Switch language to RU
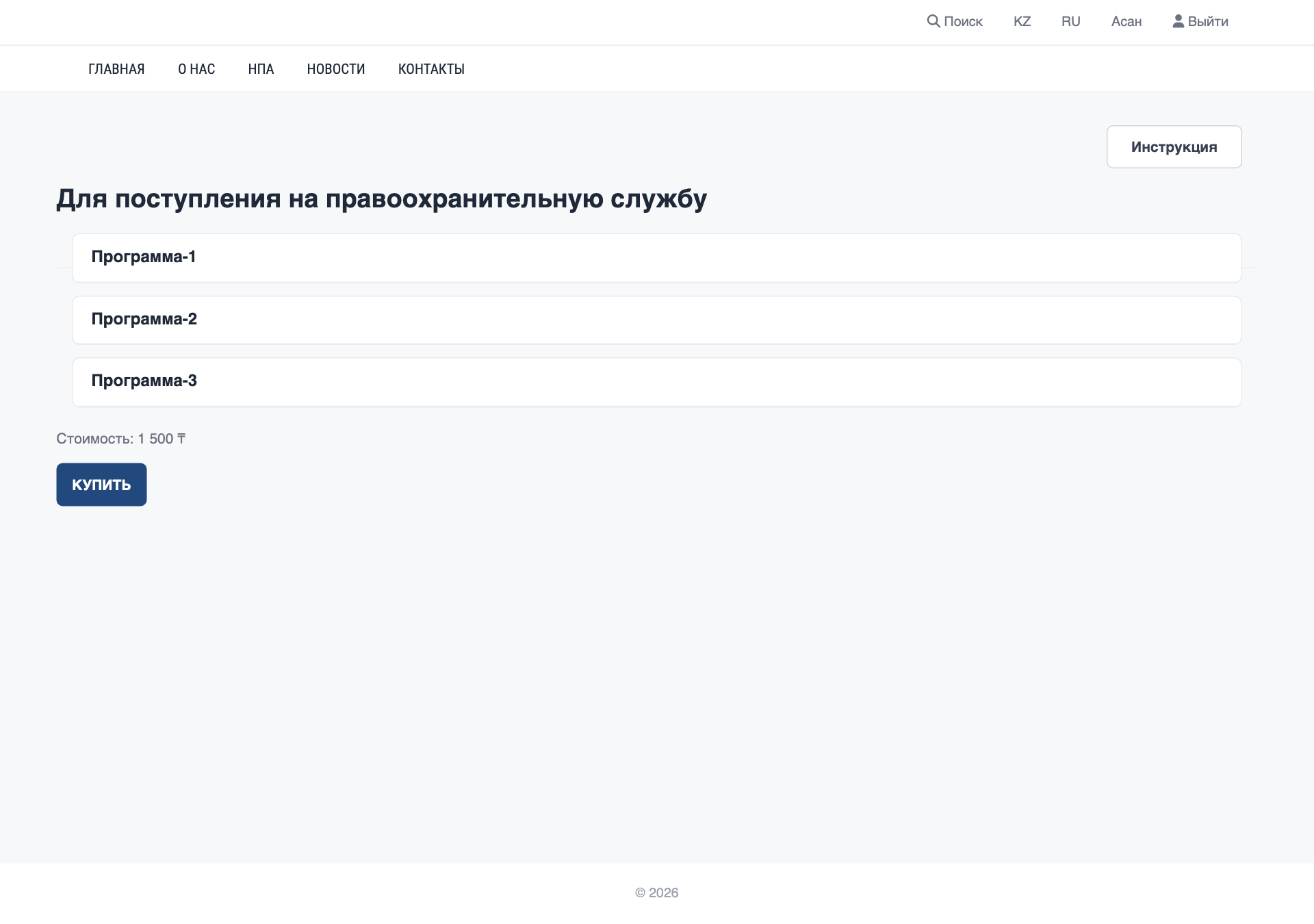 (x=1070, y=22)
